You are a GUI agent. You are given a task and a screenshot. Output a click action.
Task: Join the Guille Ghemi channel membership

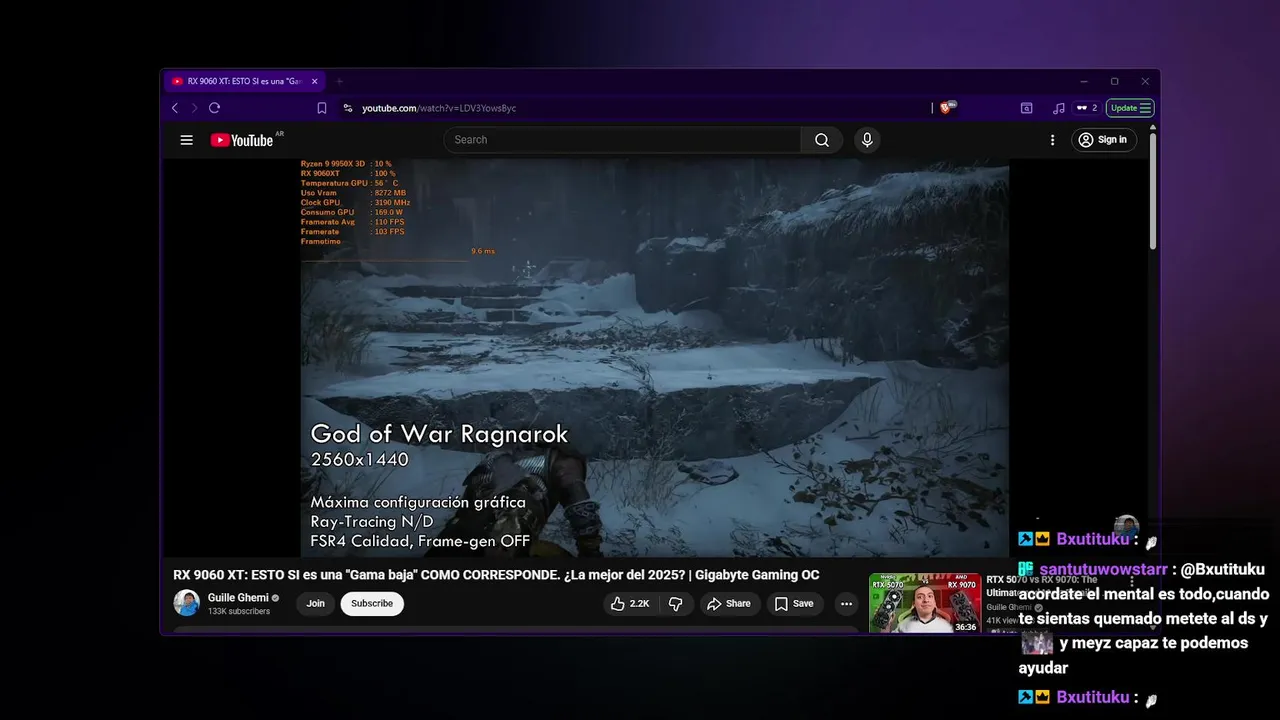(316, 604)
